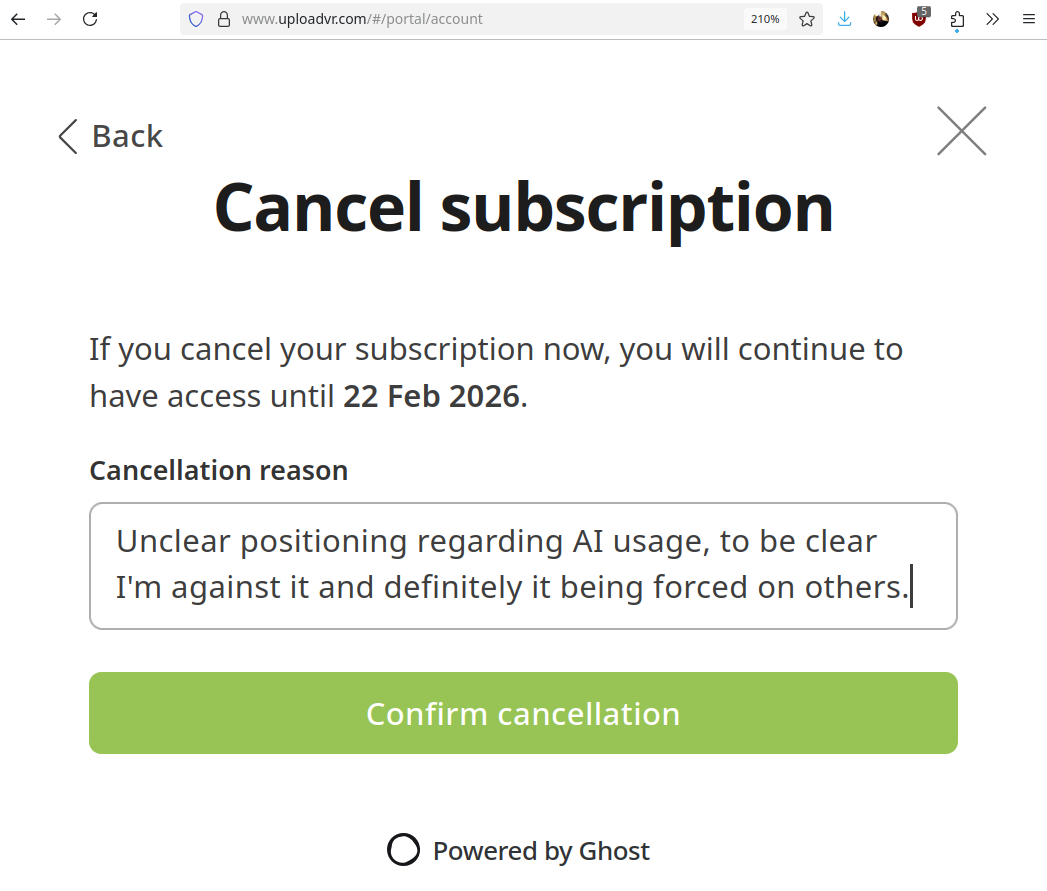Viewport: 1047px width, 891px height.
Task: Reset the 210% zoom level badge
Action: 765,19
